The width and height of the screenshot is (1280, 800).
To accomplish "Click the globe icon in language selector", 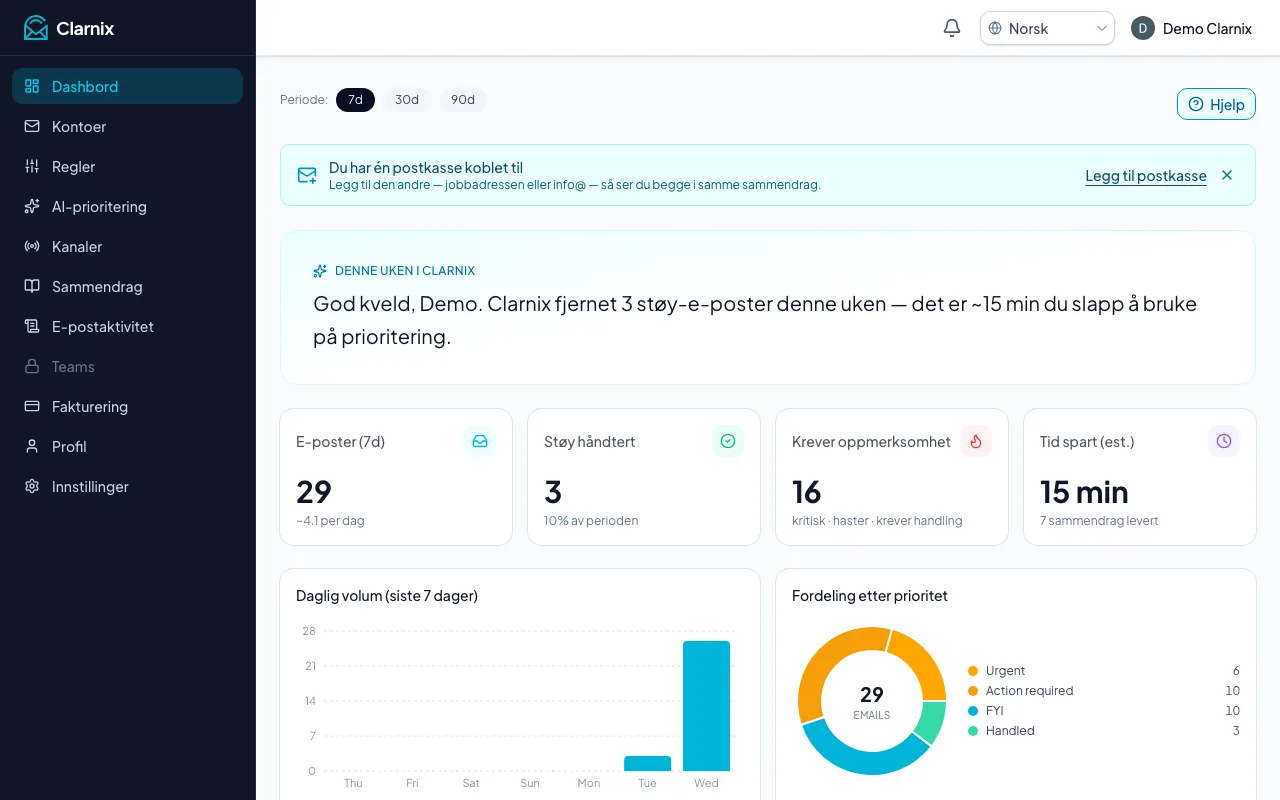I will click(x=995, y=28).
